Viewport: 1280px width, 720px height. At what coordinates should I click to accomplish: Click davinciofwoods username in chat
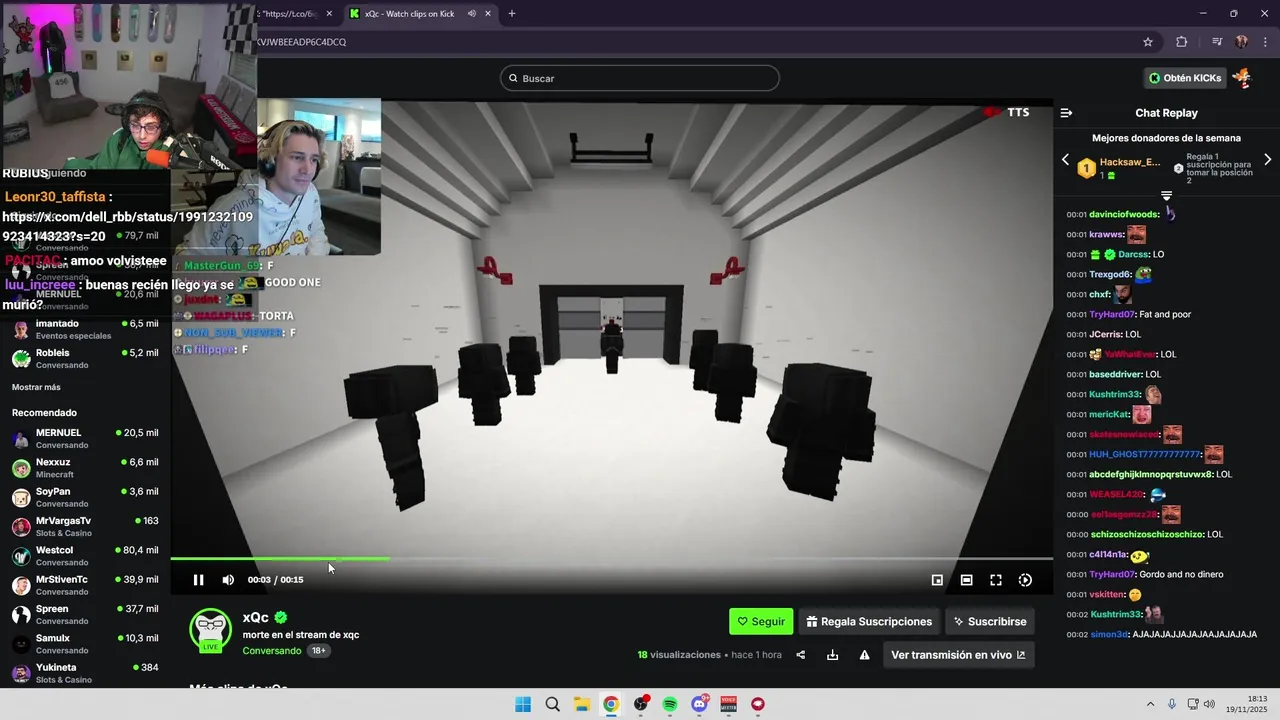click(1124, 214)
